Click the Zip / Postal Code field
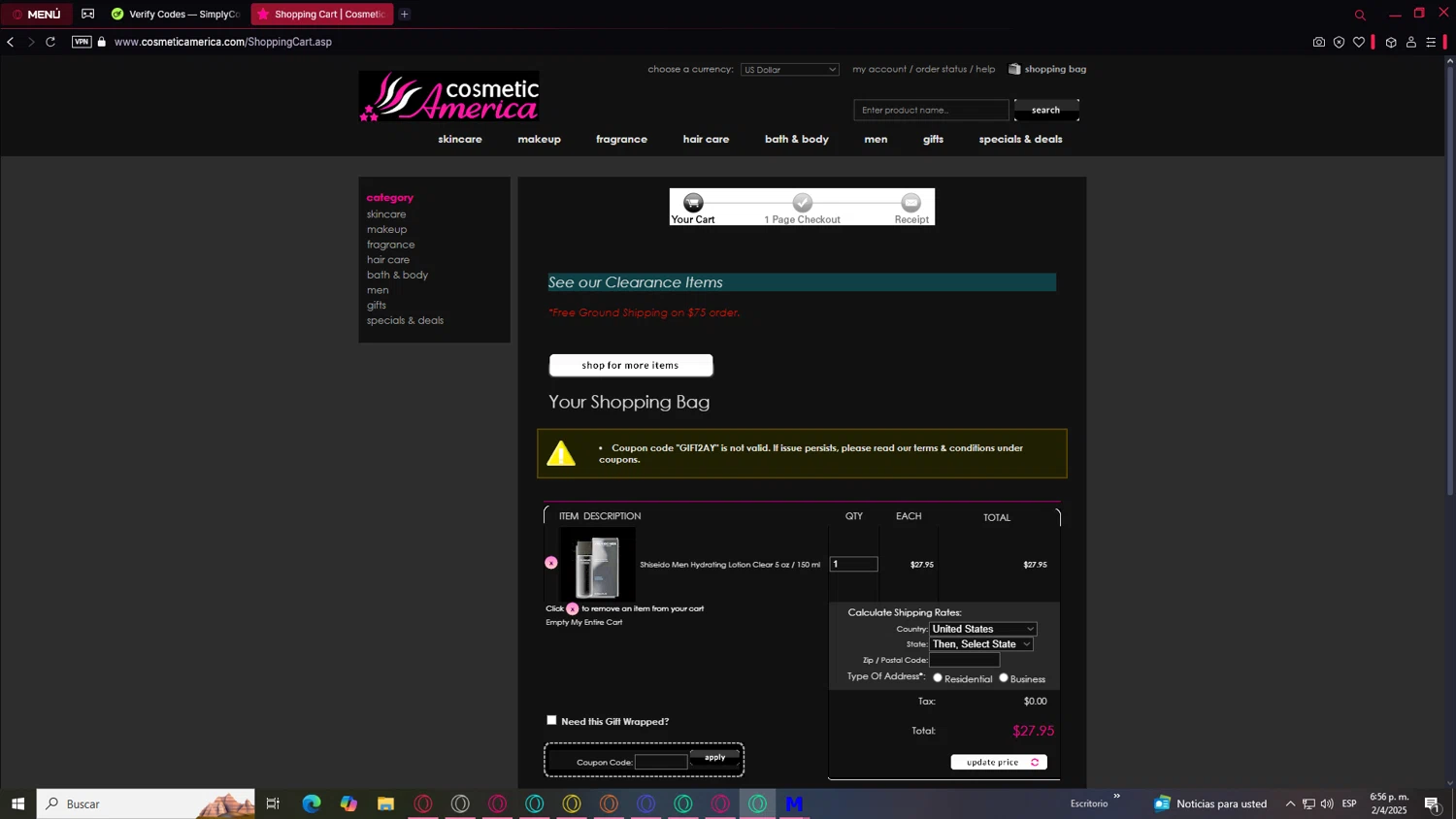Image resolution: width=1456 pixels, height=819 pixels. point(965,661)
